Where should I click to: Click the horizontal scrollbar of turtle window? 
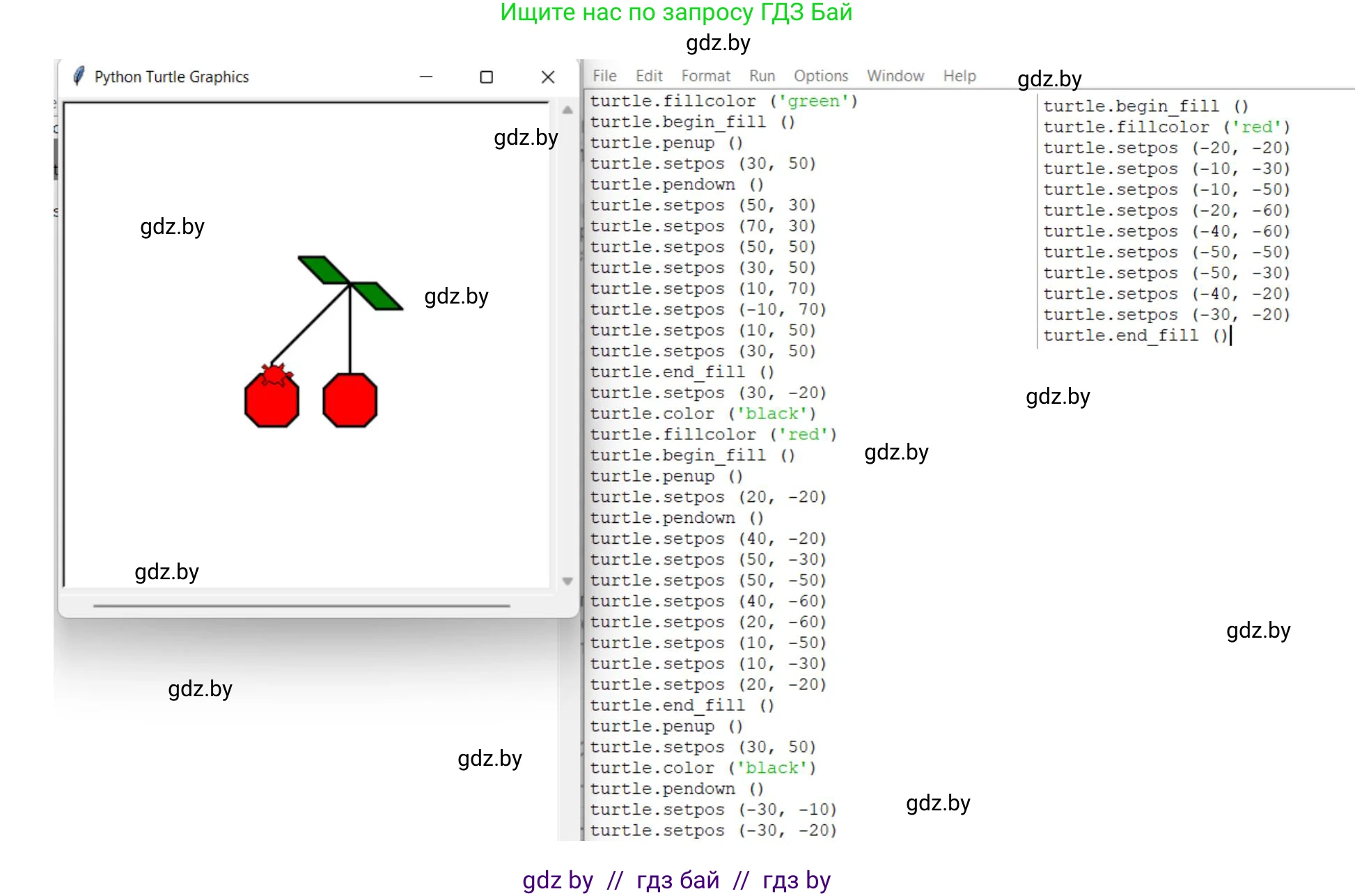coord(301,606)
